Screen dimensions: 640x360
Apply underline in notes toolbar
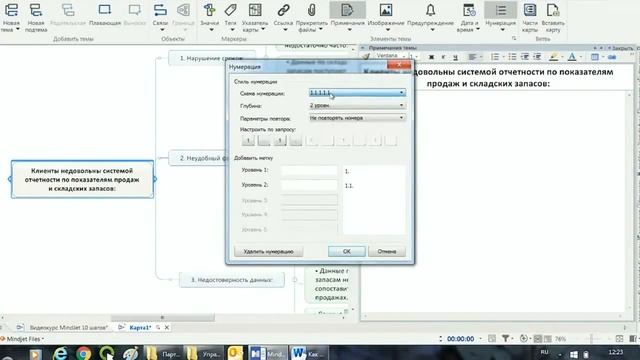456,57
